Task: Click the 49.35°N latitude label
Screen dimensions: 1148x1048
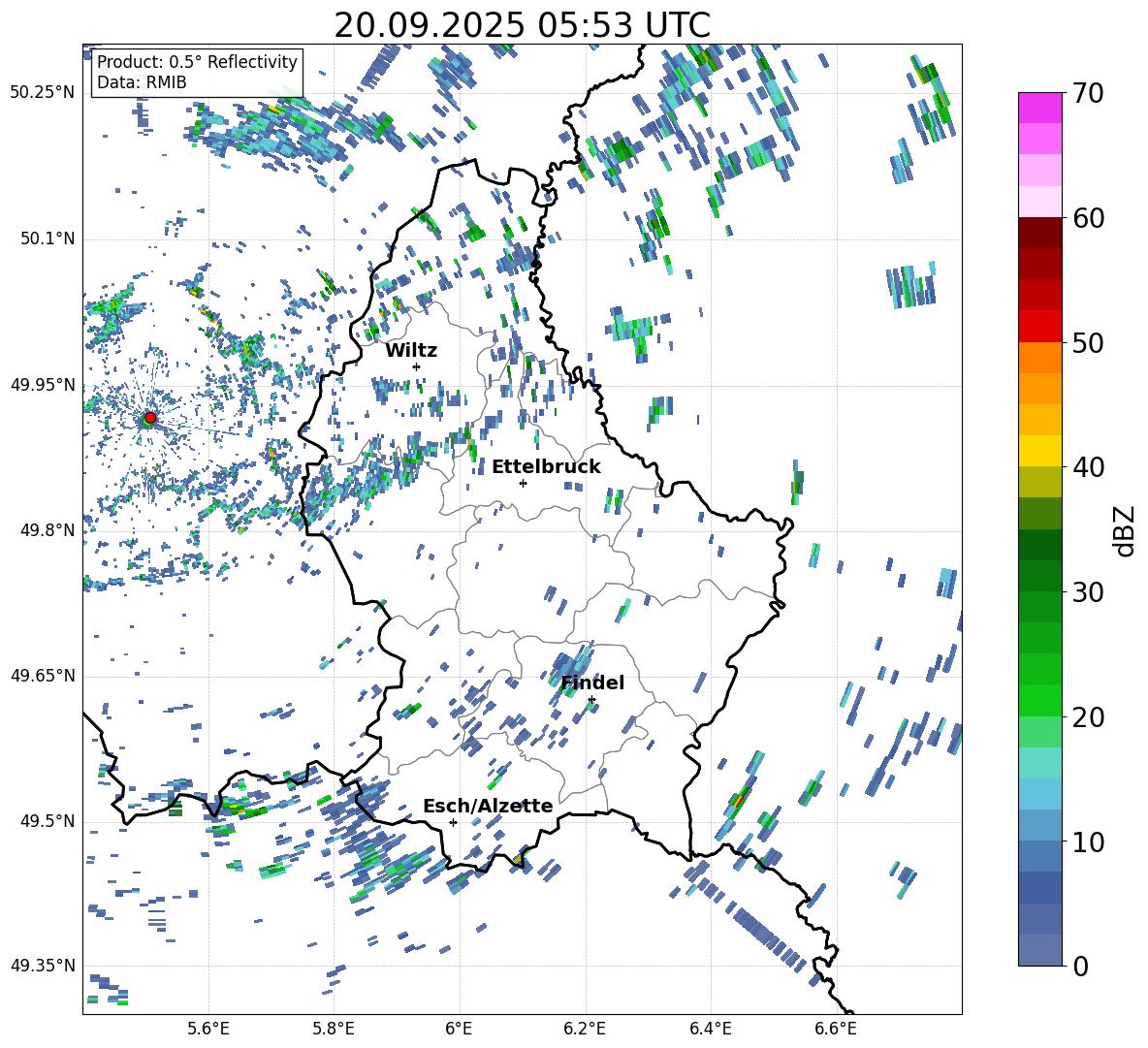Action: [x=43, y=966]
